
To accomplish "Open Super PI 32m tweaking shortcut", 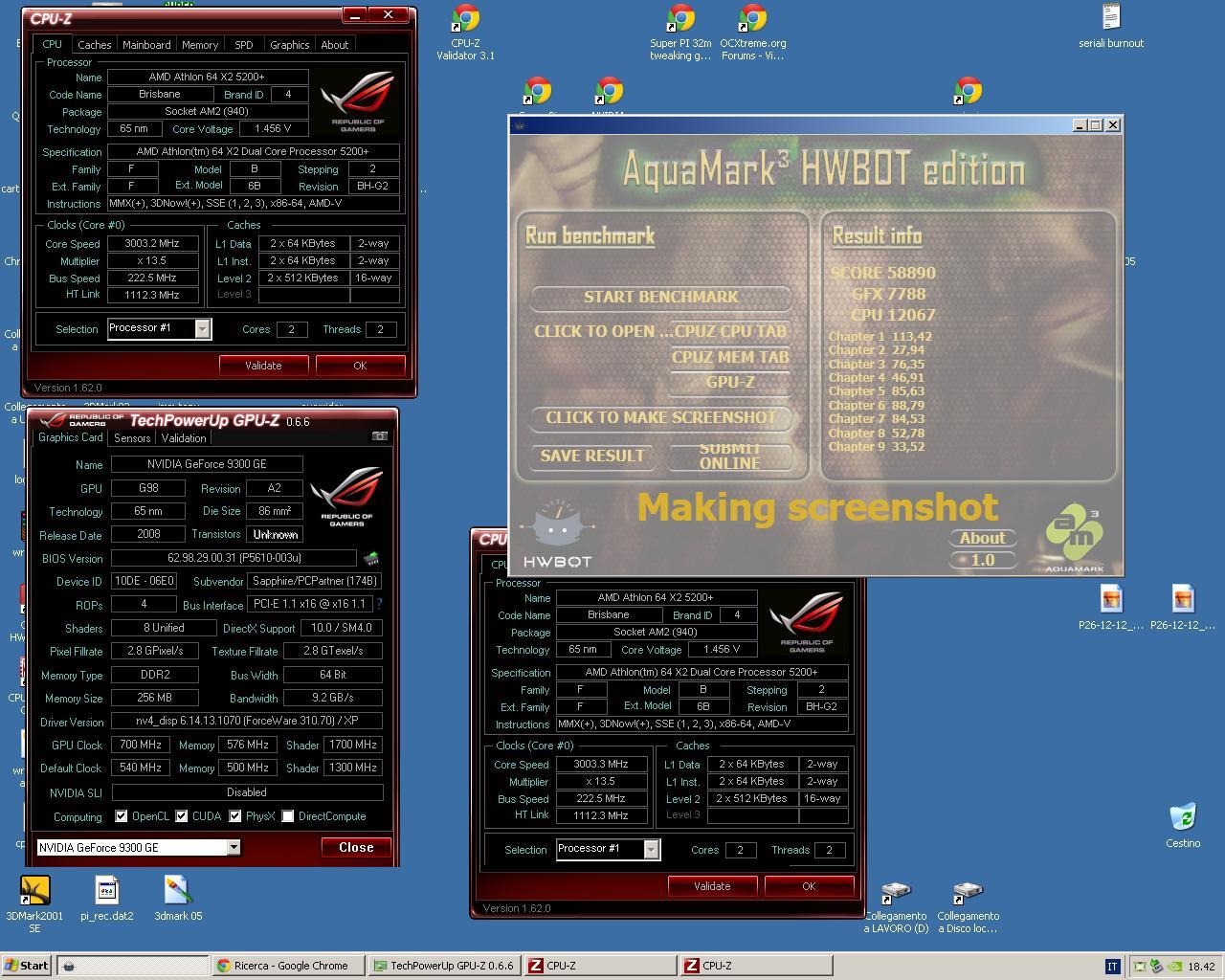I will pyautogui.click(x=680, y=32).
